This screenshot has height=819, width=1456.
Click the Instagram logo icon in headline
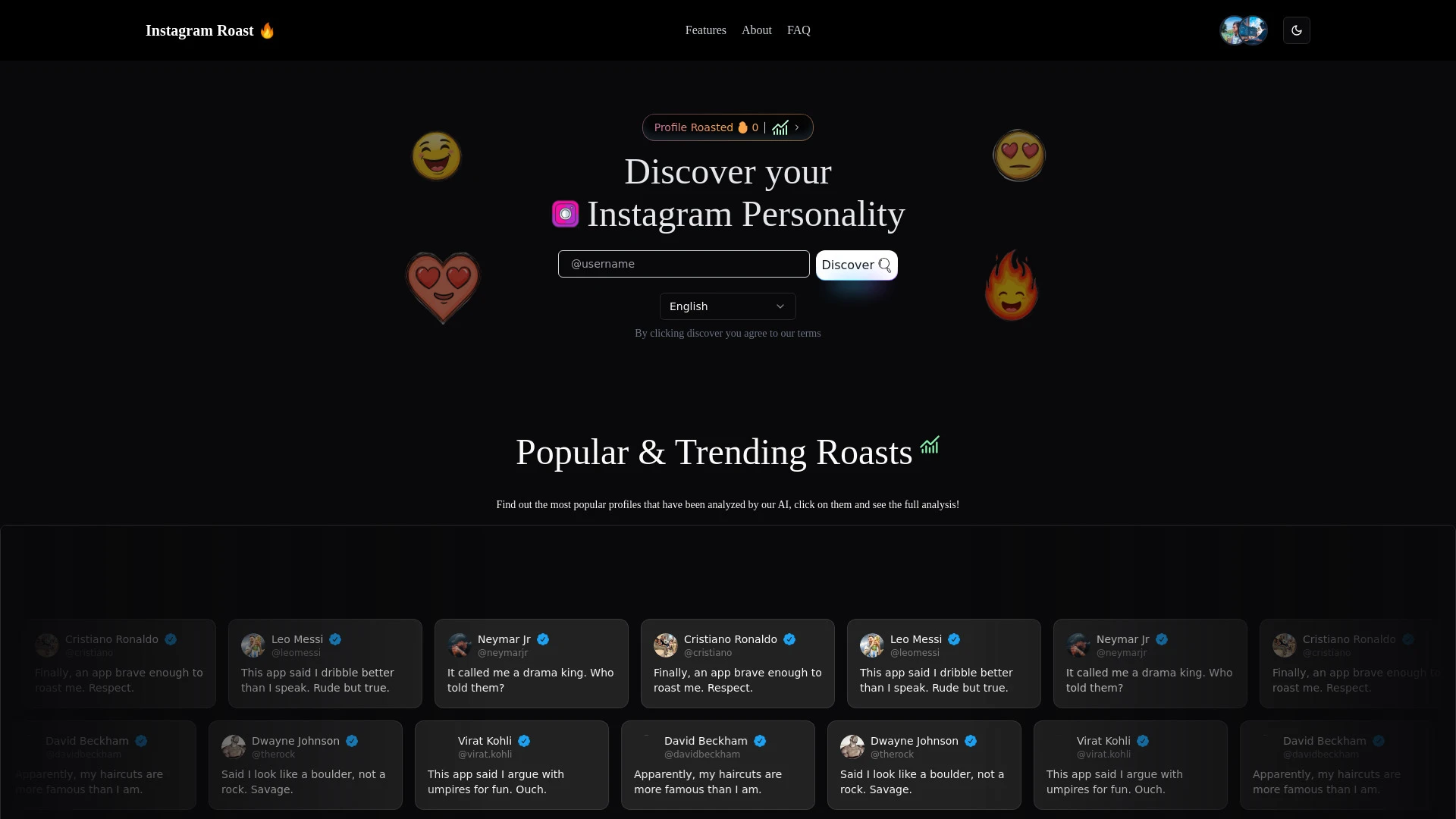(565, 213)
